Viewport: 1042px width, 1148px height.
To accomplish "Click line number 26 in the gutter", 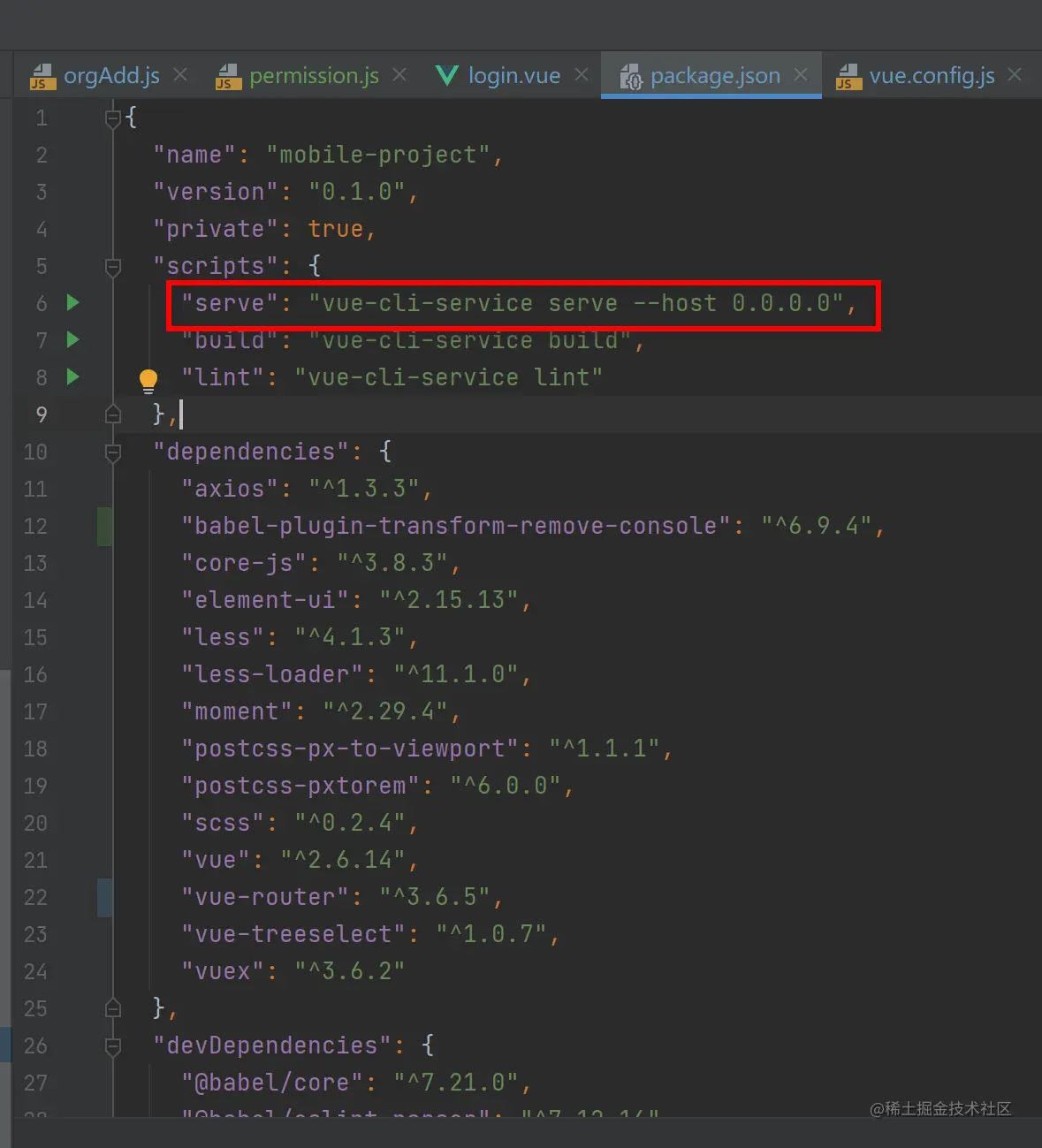I will tap(35, 1046).
